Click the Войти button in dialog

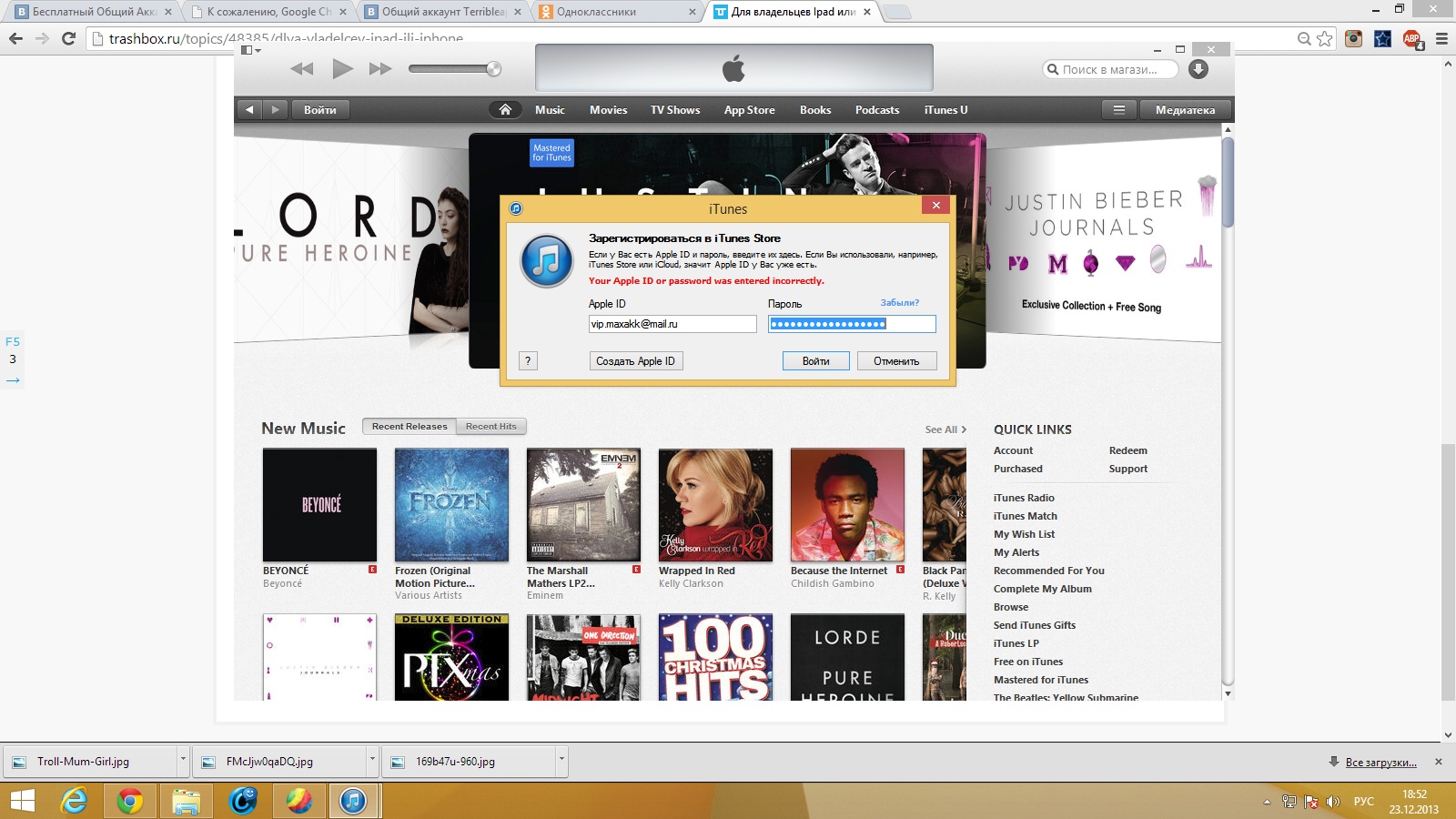tap(816, 361)
